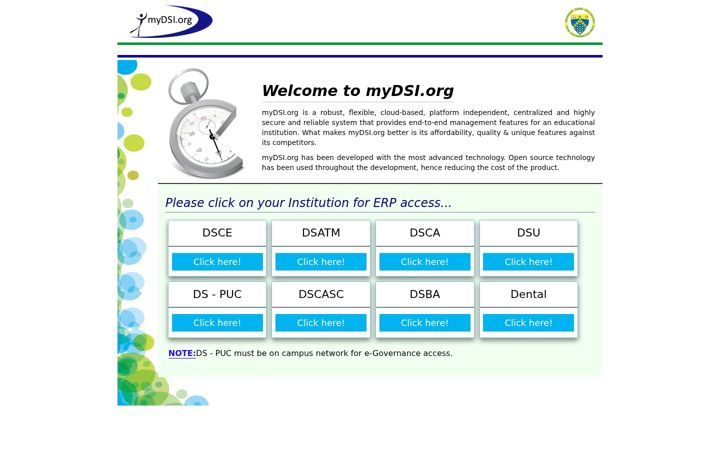Click the DSCASC institution label
This screenshot has height=450, width=720.
coord(321,294)
